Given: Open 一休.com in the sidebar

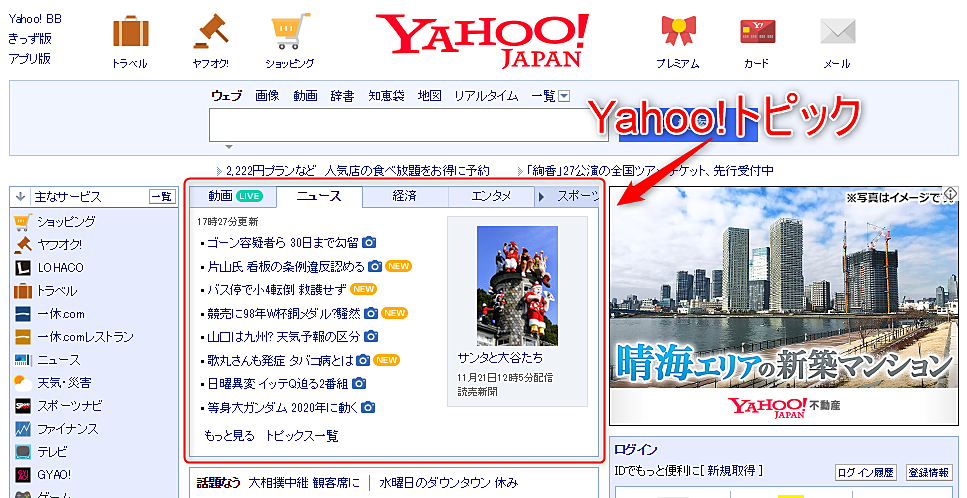Looking at the screenshot, I should pyautogui.click(x=60, y=314).
